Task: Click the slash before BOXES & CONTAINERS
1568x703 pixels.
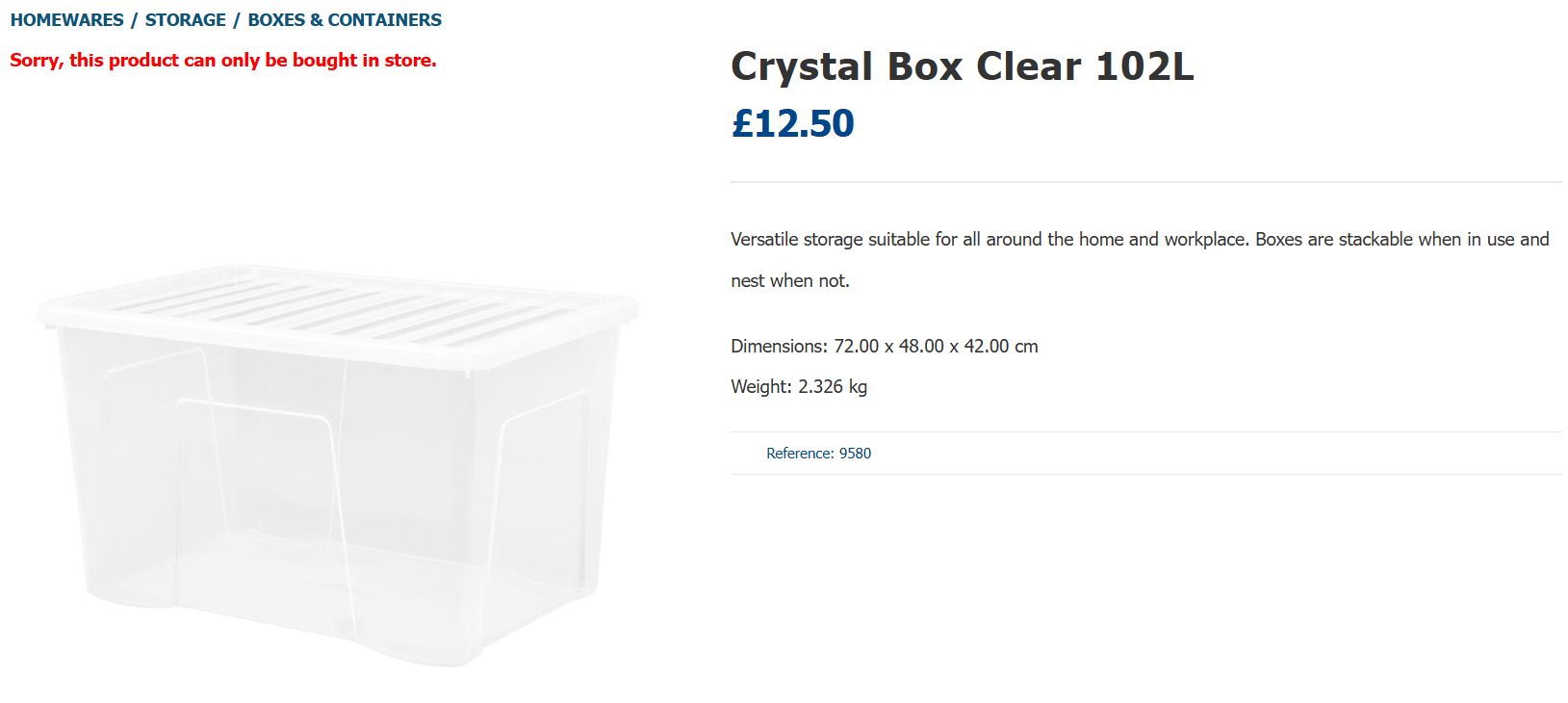Action: coord(237,20)
